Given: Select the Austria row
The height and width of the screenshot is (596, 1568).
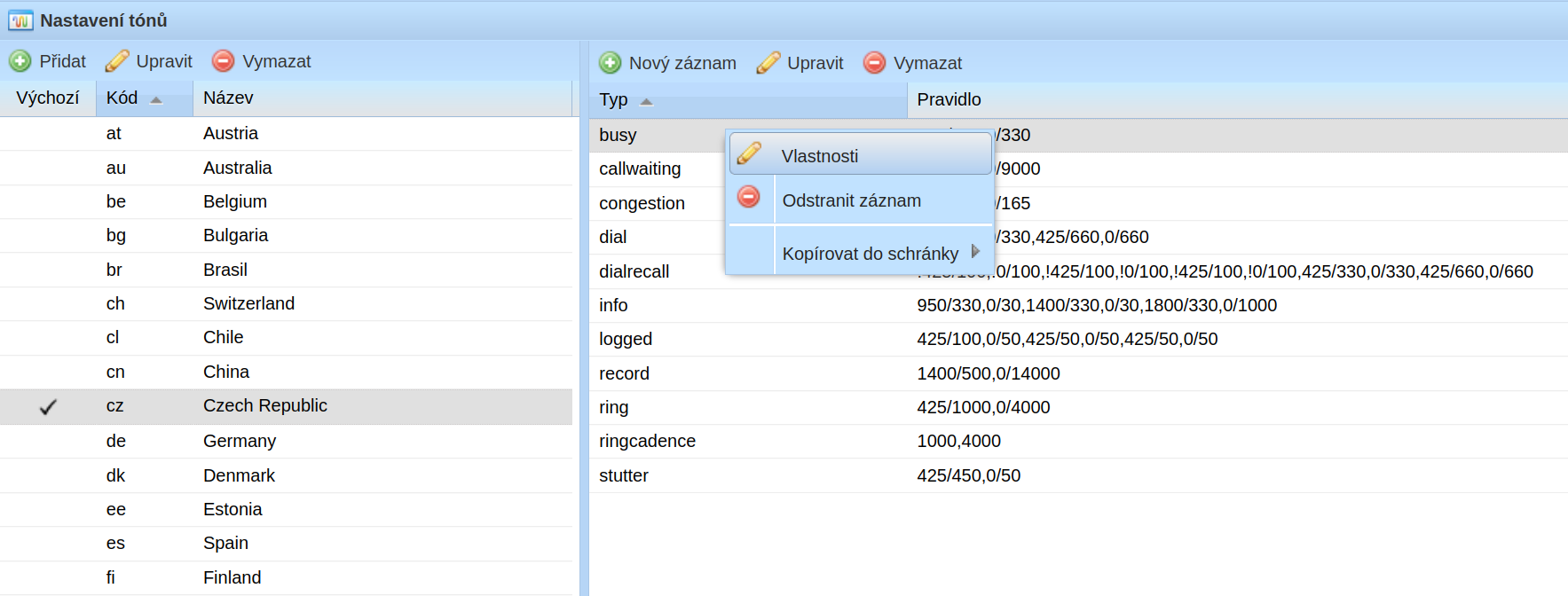Looking at the screenshot, I should click(286, 134).
